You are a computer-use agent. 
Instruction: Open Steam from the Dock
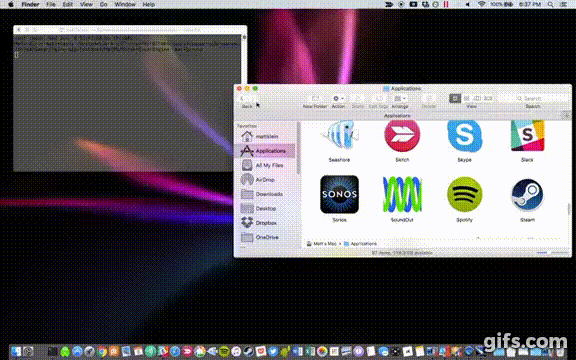click(x=248, y=352)
